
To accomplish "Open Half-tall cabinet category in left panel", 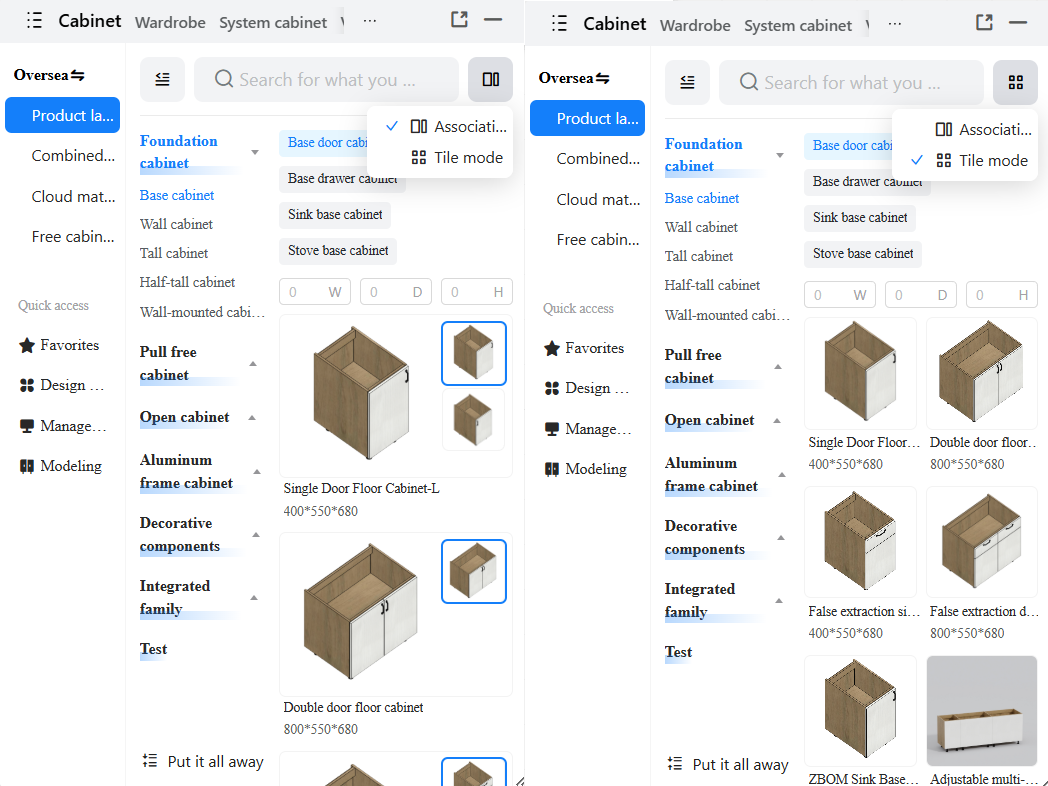I will [x=187, y=282].
